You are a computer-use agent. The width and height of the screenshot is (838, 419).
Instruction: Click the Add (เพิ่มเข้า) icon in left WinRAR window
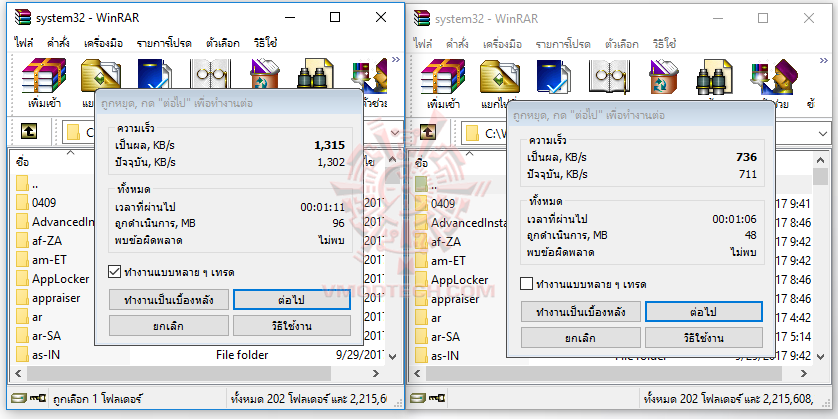tap(44, 76)
